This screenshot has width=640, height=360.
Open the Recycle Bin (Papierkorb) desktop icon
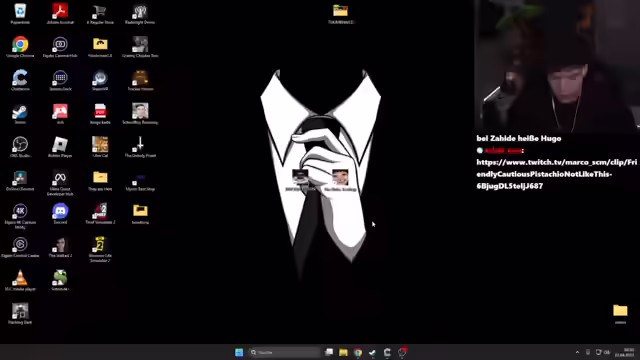[20, 13]
